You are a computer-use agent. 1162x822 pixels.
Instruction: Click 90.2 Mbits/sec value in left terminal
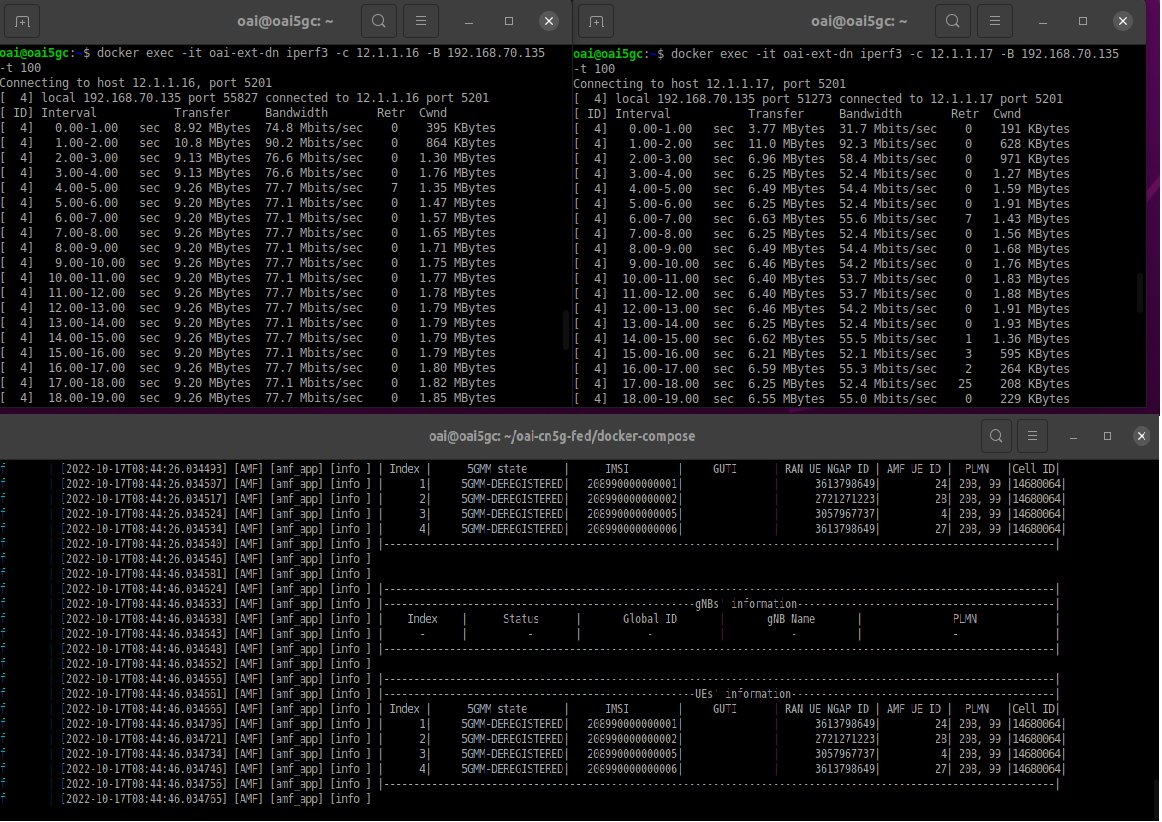point(314,142)
